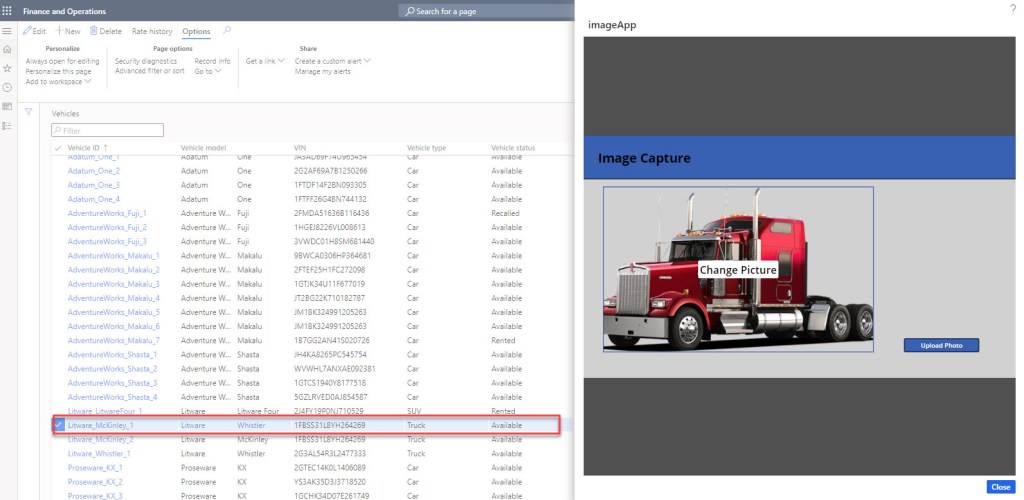
Task: Click the Vehicles Filter input box
Action: coord(107,131)
